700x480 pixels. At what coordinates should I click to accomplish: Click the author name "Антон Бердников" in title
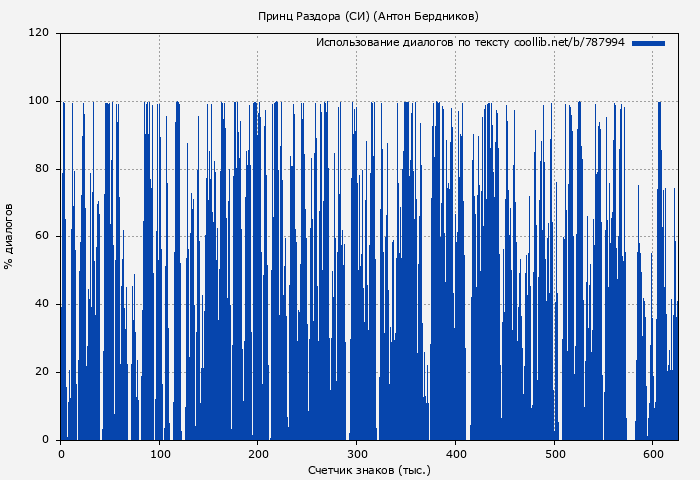(425, 16)
